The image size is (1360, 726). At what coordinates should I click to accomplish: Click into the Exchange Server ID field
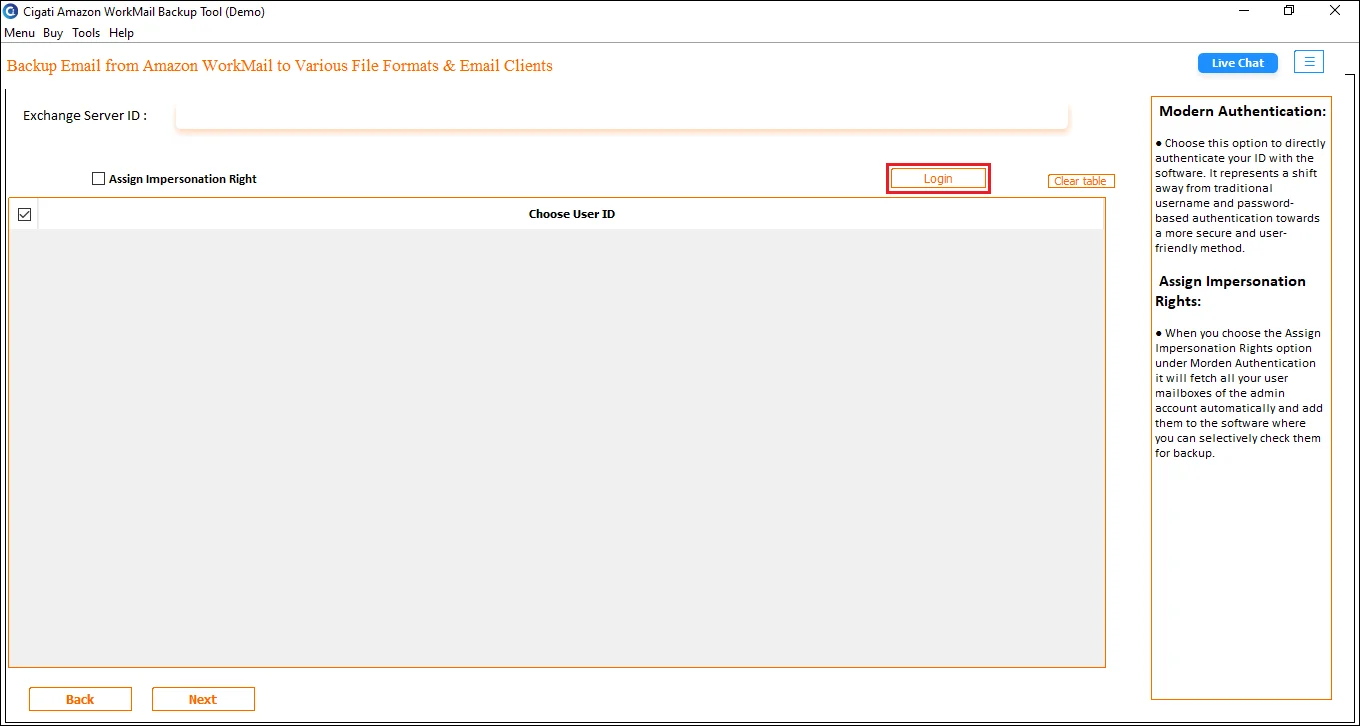622,116
